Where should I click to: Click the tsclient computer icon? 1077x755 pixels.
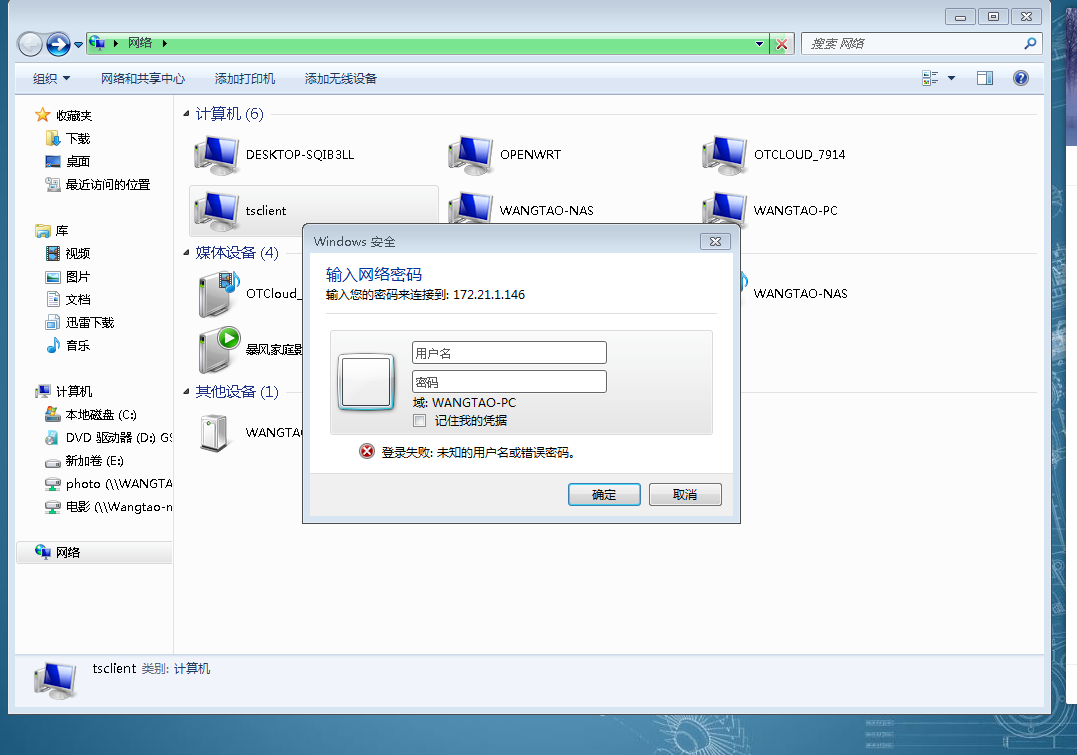(x=216, y=211)
